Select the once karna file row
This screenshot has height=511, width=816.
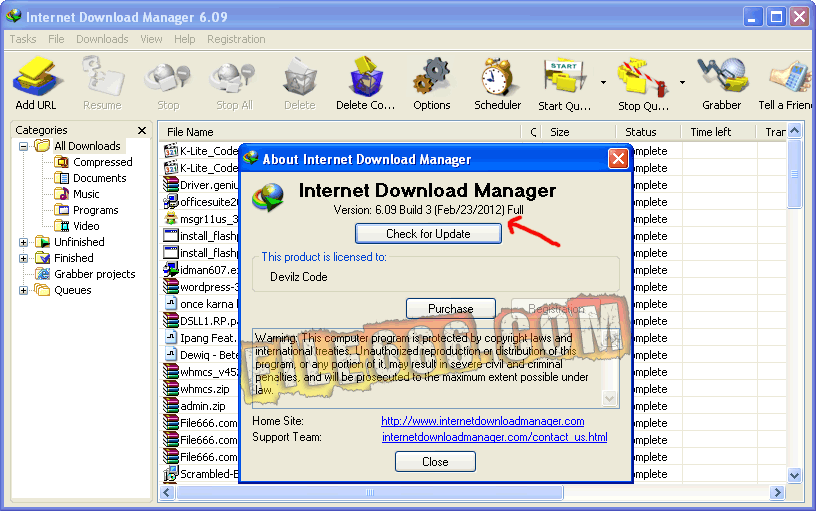pyautogui.click(x=201, y=304)
